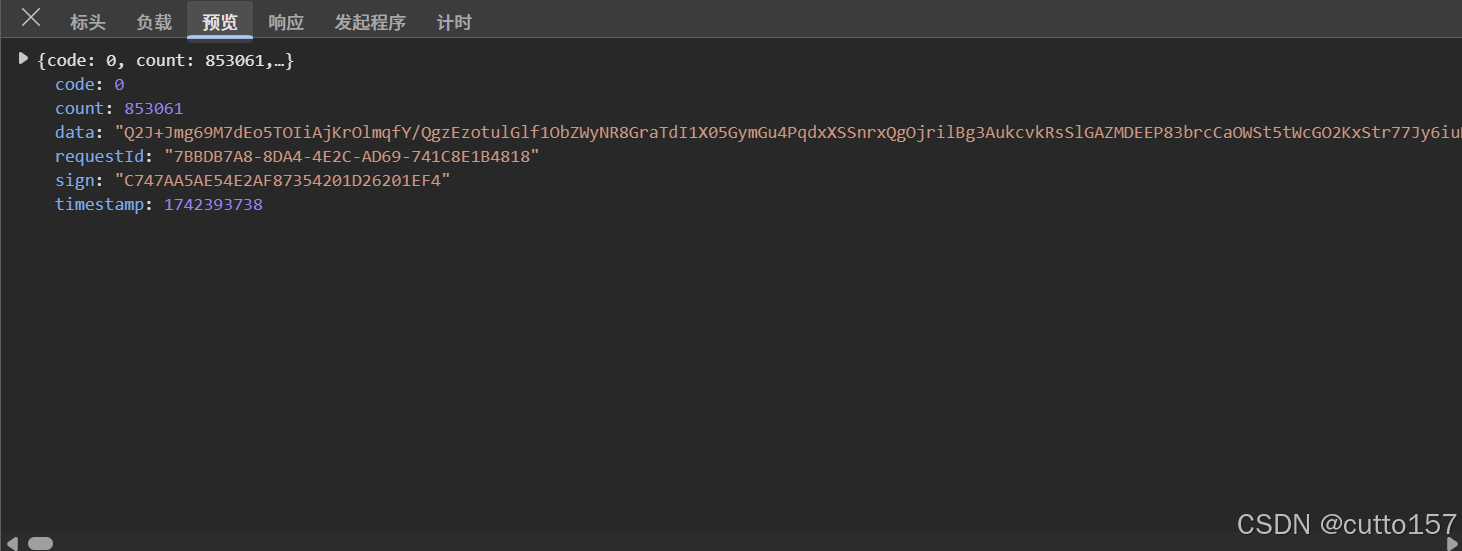Switch to the 响应 tab
The width and height of the screenshot is (1462, 551).
(286, 22)
